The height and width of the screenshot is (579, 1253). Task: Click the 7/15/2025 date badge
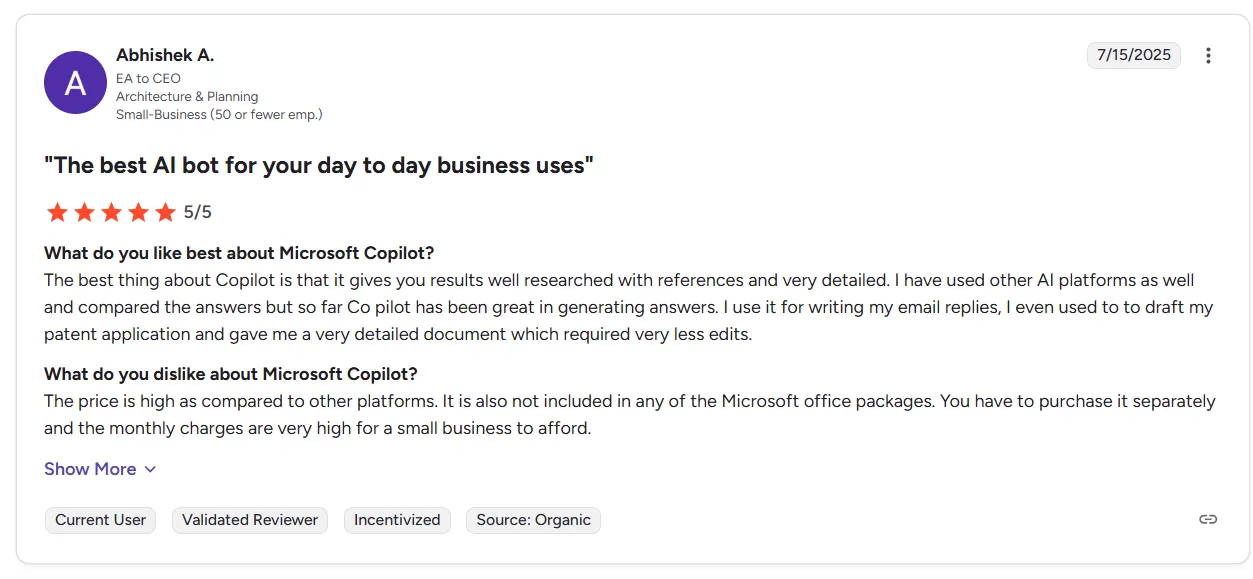1133,55
